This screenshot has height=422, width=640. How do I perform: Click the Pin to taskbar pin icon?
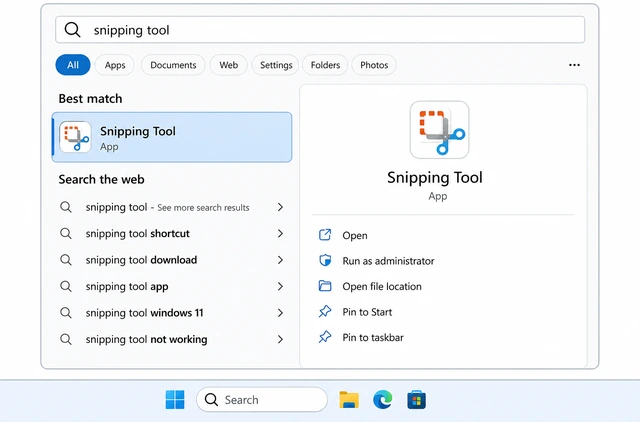[325, 337]
